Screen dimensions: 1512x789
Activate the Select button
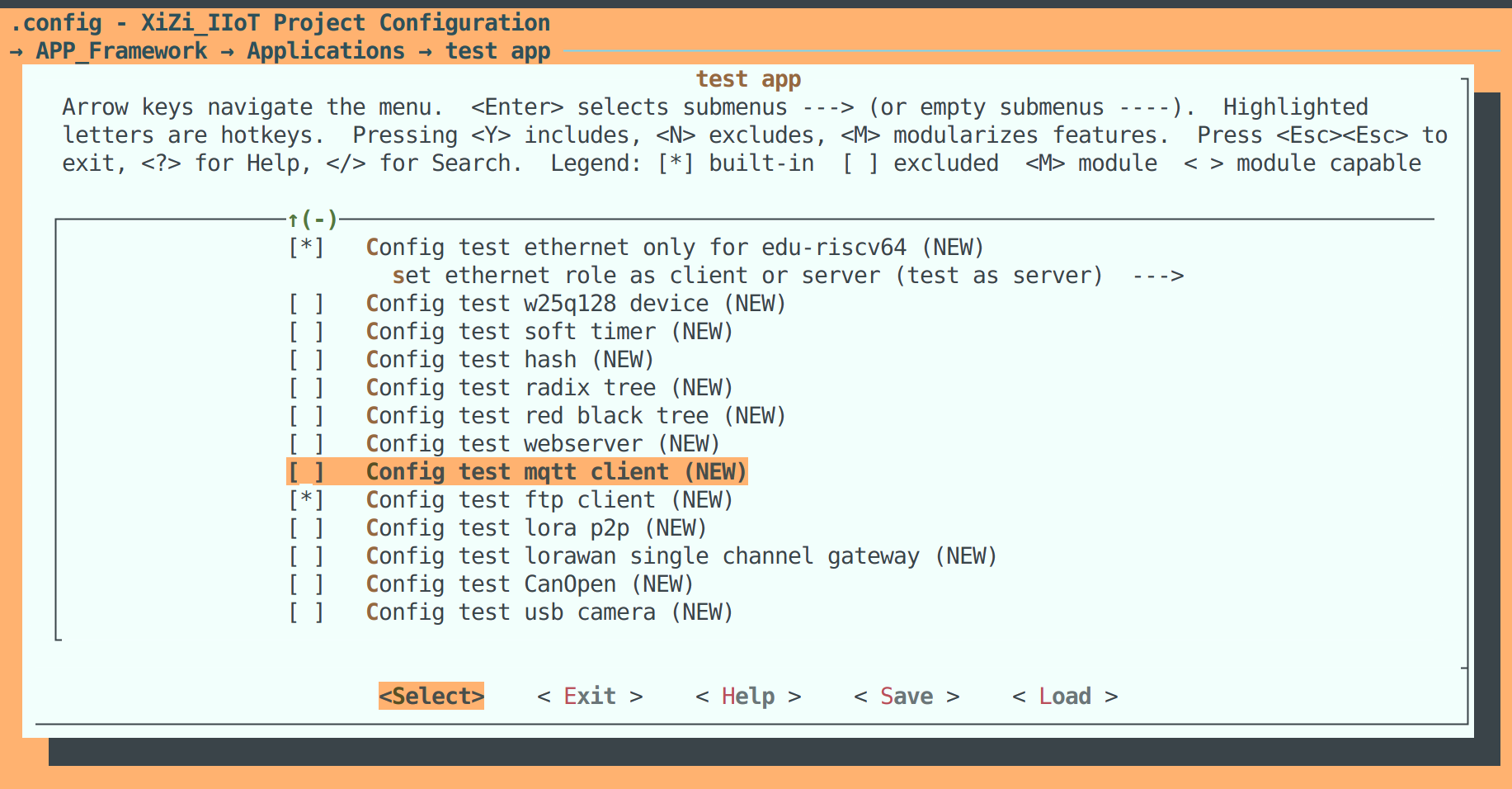point(431,697)
